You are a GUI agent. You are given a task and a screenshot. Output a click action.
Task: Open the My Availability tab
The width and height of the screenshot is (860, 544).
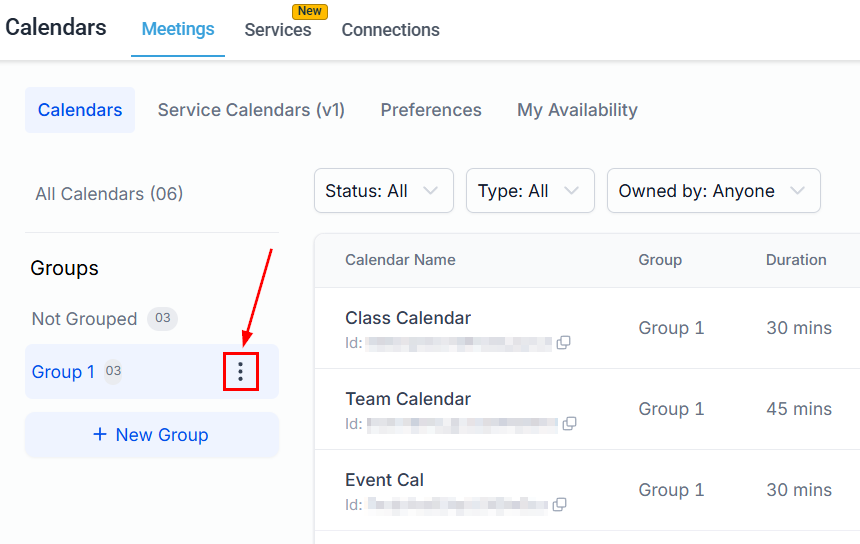click(577, 110)
